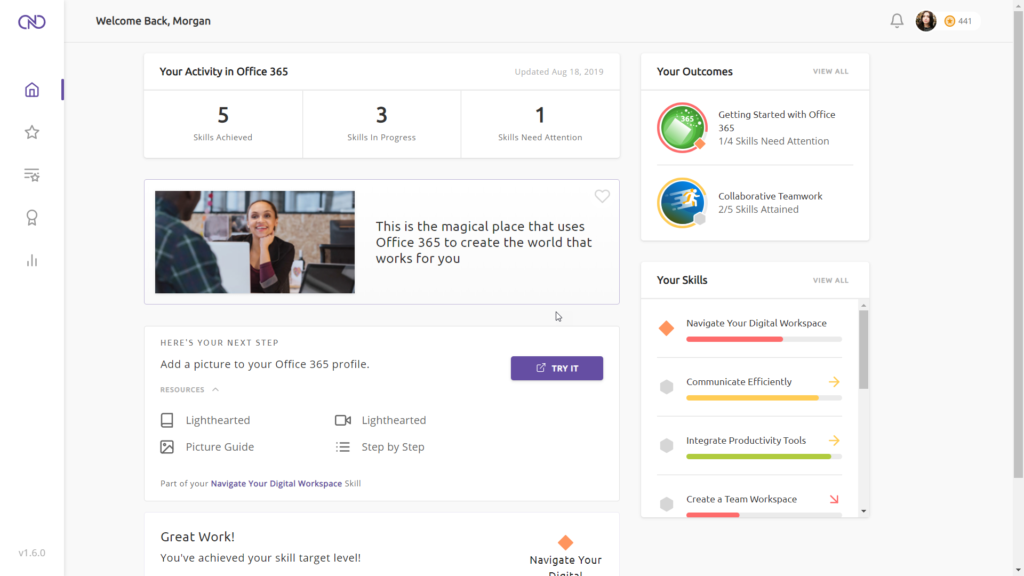Click the infinity logo at top left
This screenshot has height=576, width=1024.
click(x=31, y=22)
